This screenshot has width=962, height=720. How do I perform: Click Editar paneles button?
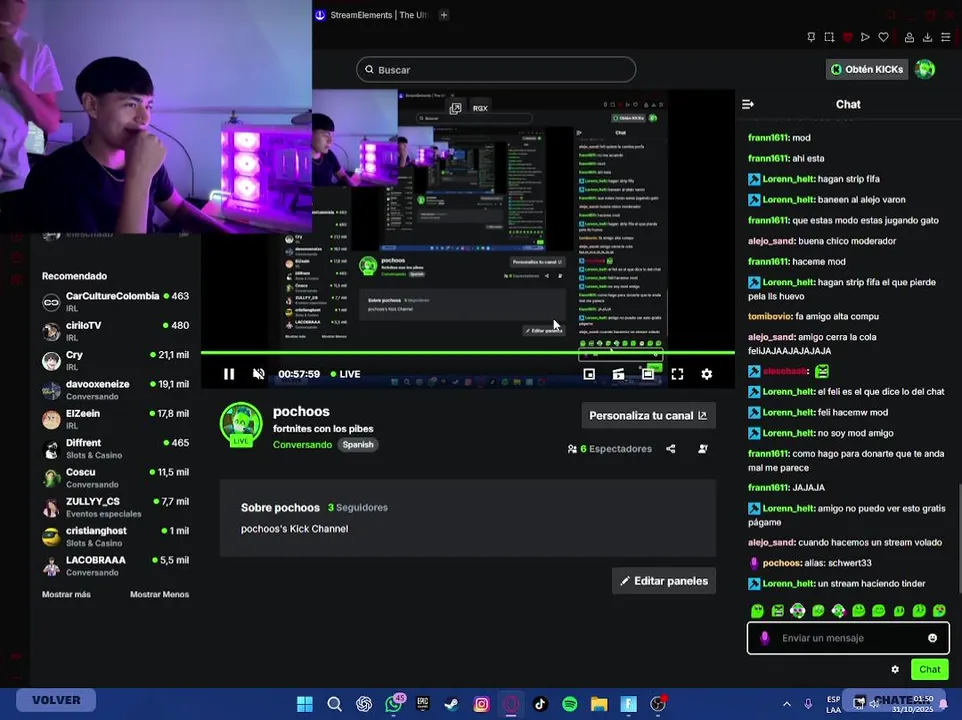tap(664, 581)
